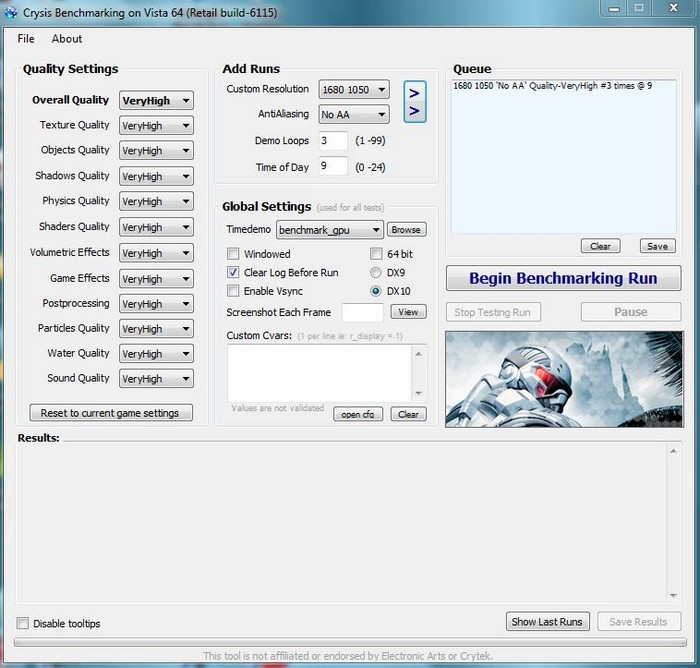Expand the Water Quality dropdown
The width and height of the screenshot is (700, 668).
point(156,354)
